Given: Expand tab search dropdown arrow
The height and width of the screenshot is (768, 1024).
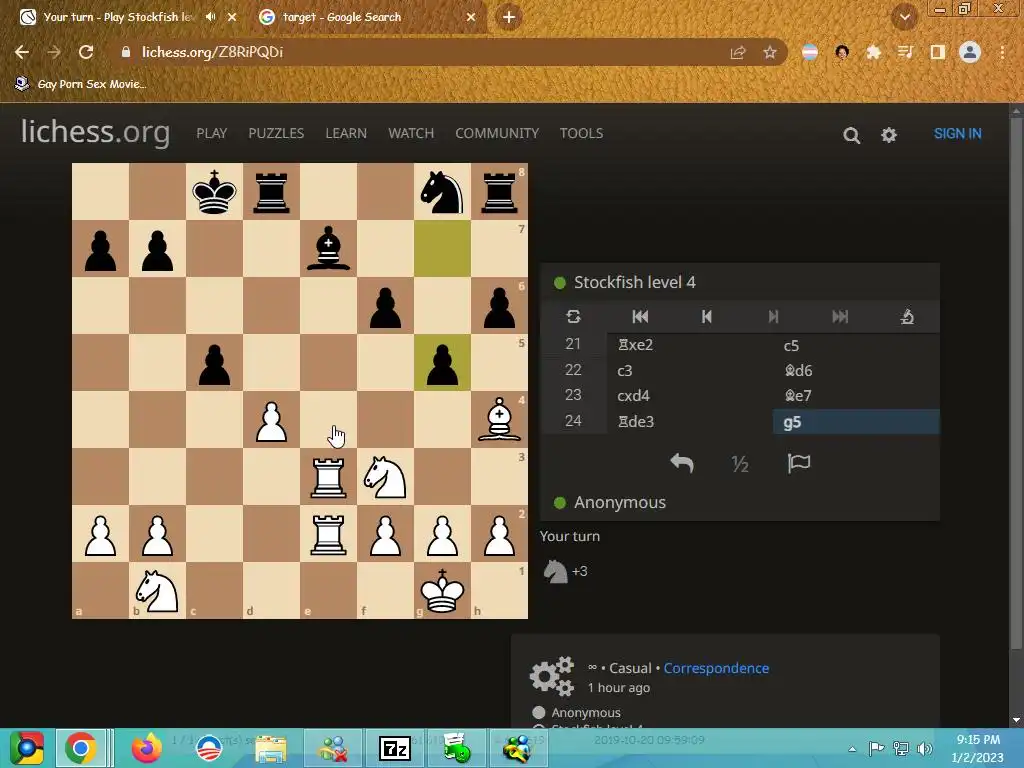Looking at the screenshot, I should [x=904, y=17].
